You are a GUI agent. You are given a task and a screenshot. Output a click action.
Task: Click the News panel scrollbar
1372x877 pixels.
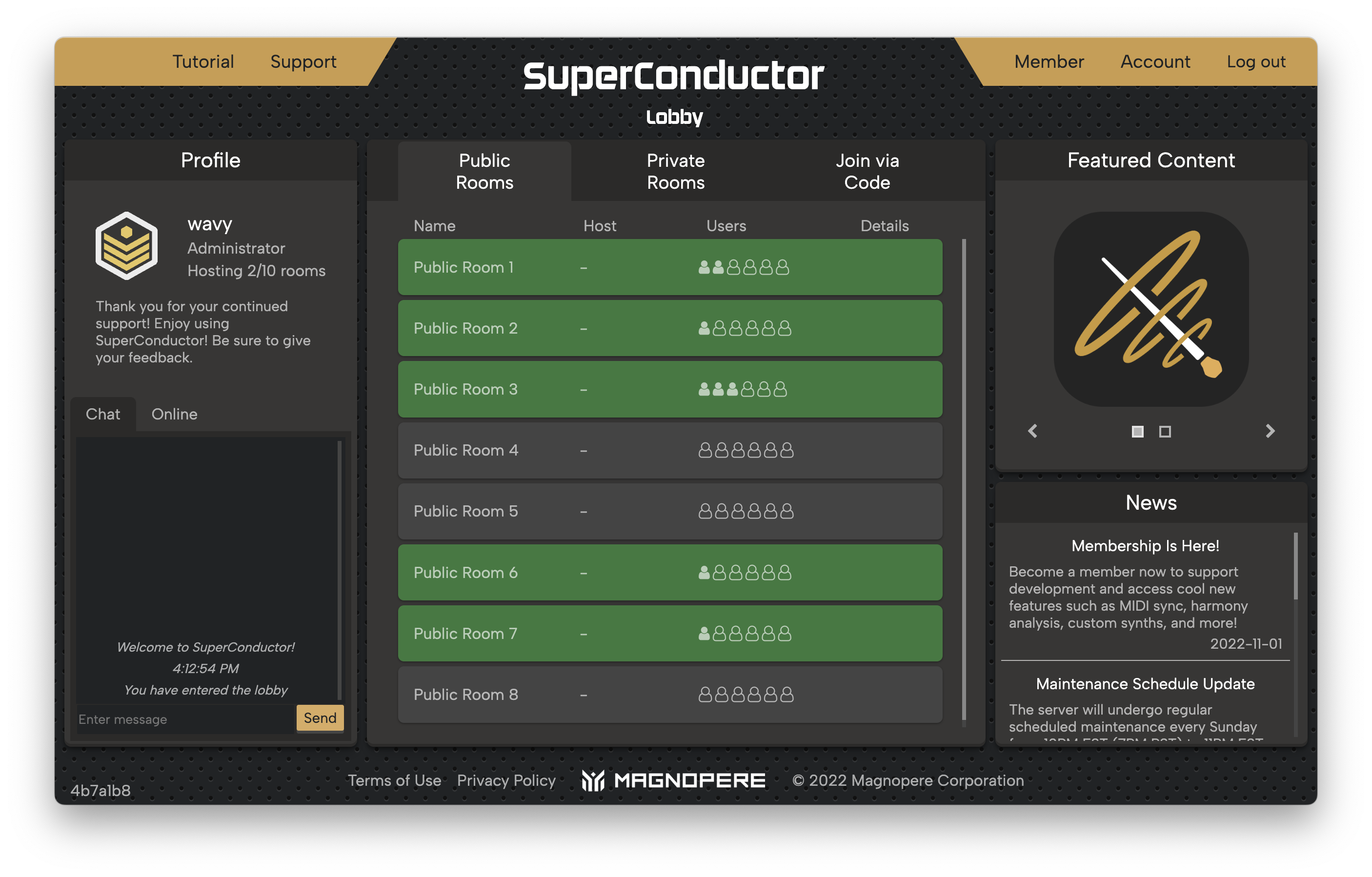[x=1296, y=567]
